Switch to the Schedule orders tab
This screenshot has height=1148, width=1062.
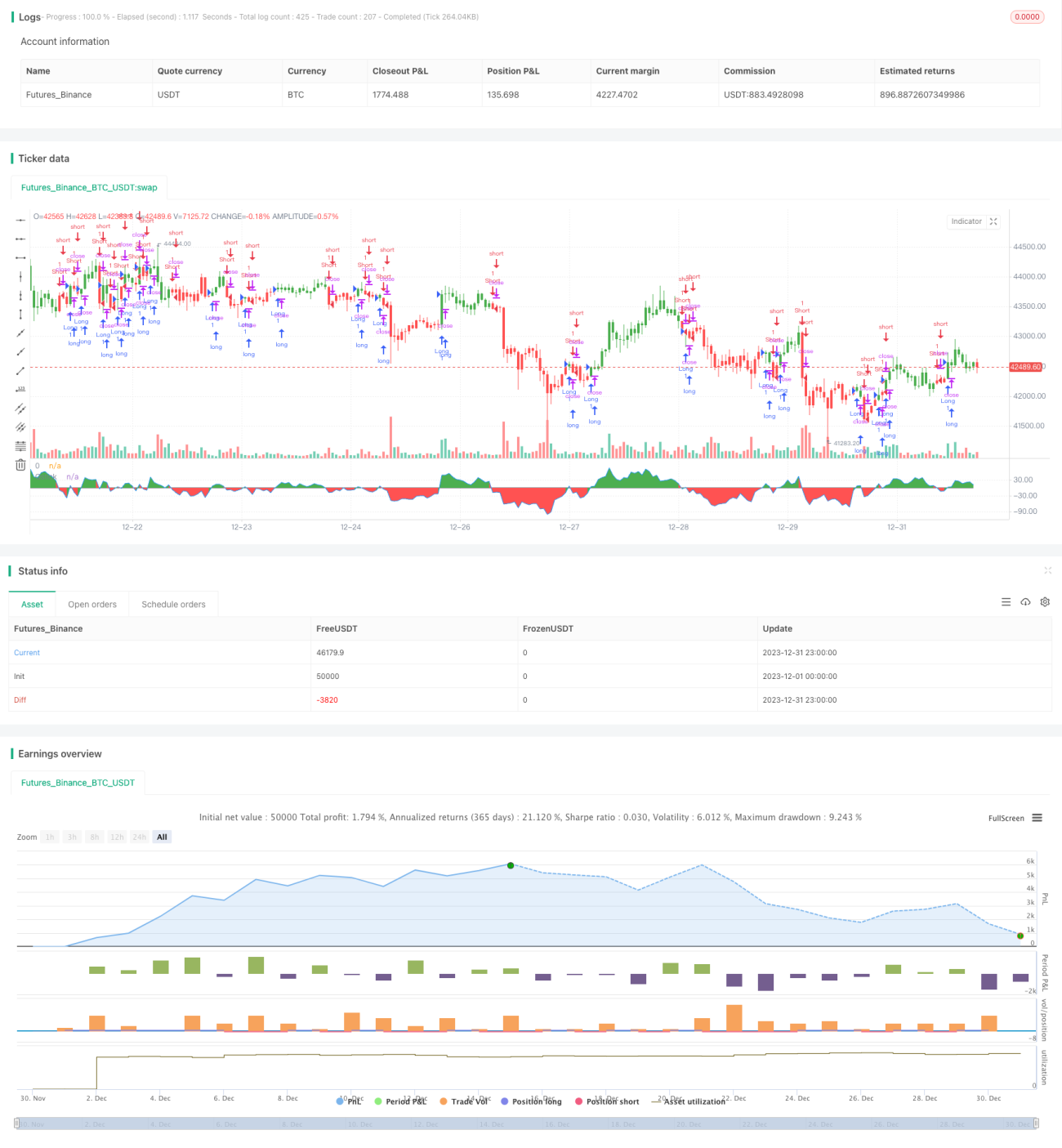(x=173, y=605)
